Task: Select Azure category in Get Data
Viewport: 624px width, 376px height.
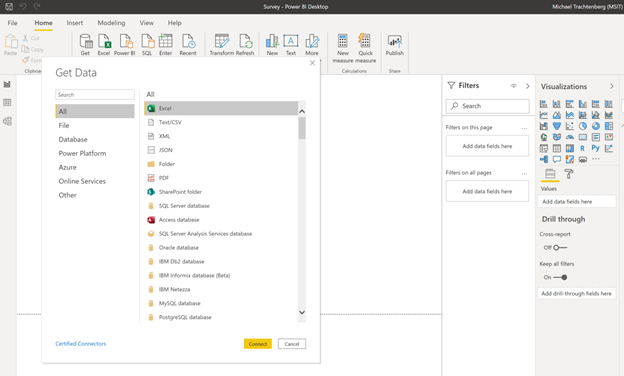Action: (95, 167)
